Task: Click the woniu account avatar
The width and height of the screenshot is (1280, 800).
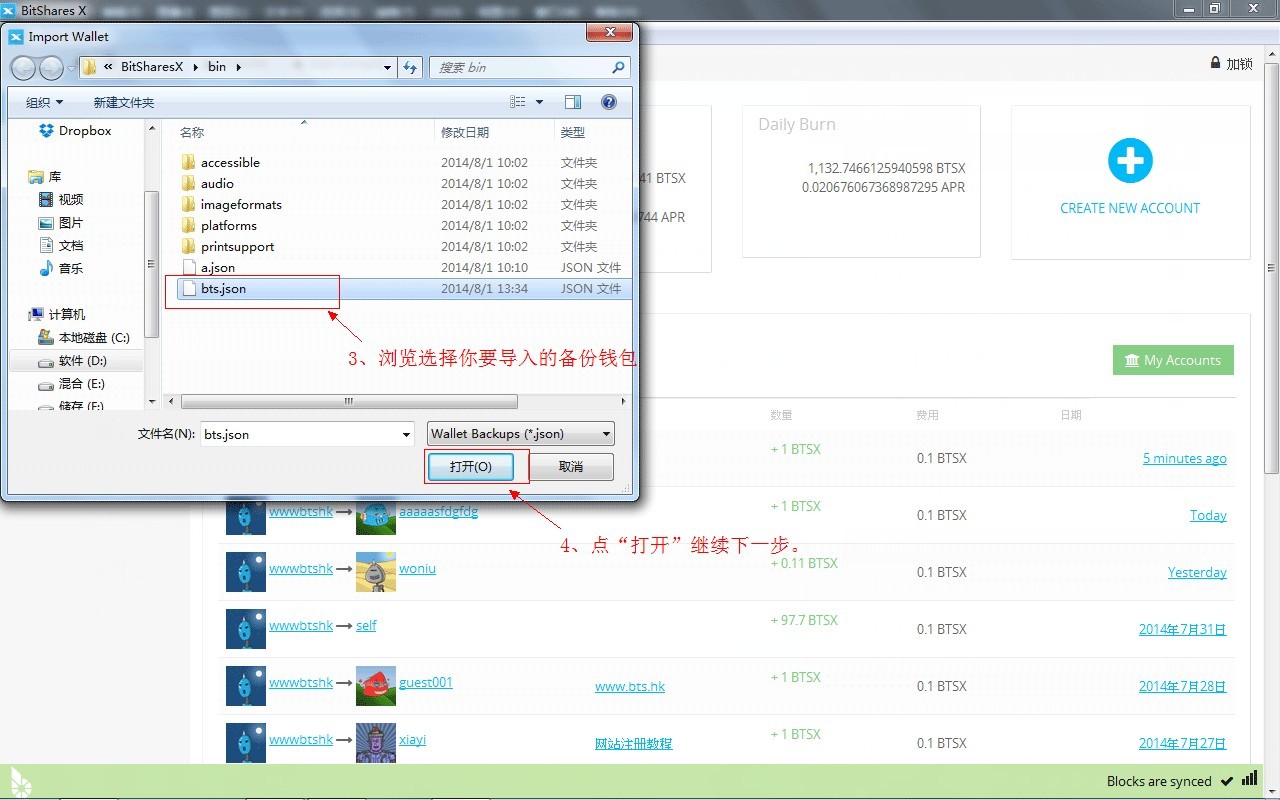Action: 376,572
